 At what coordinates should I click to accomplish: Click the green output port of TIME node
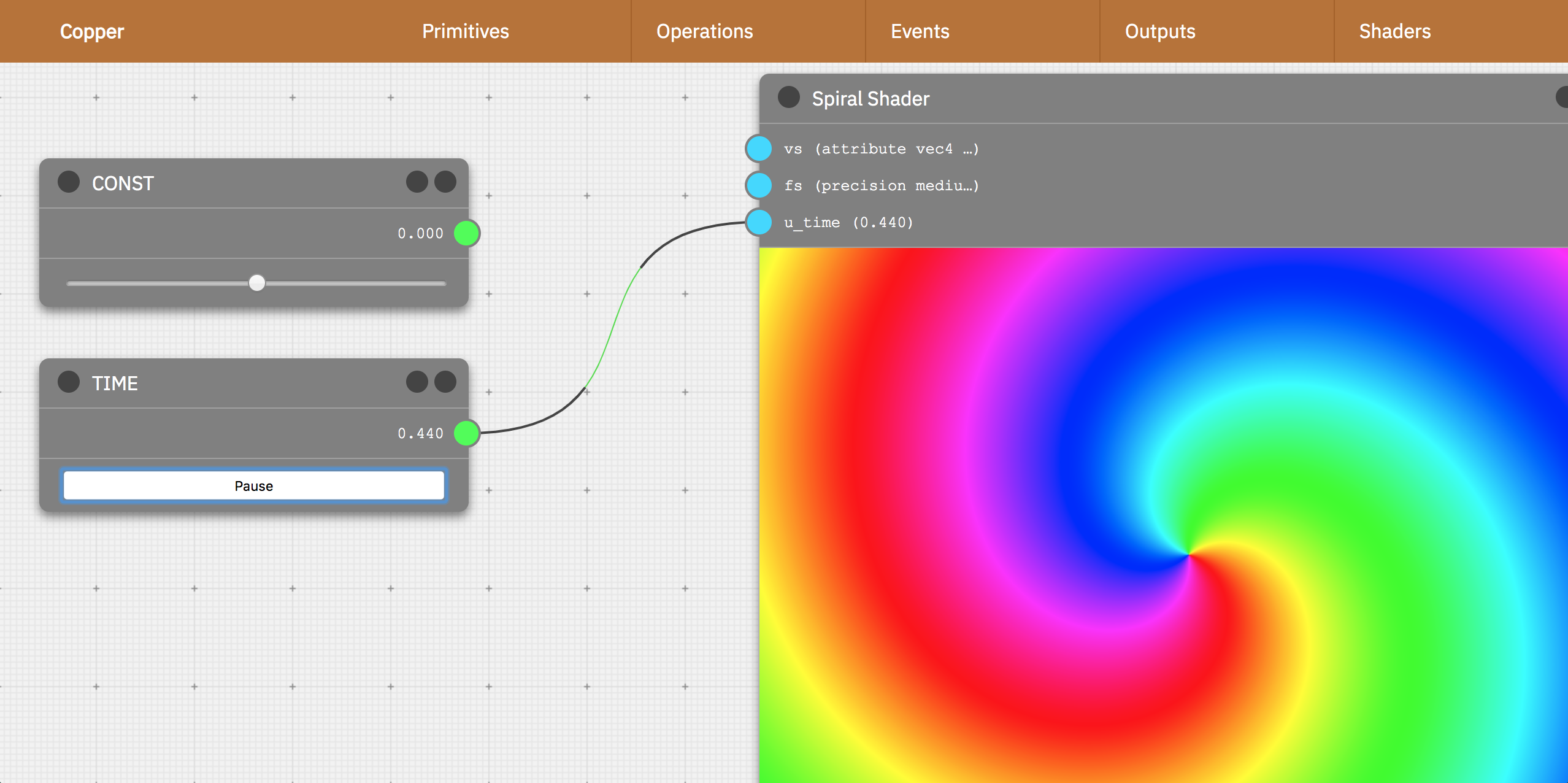(467, 433)
